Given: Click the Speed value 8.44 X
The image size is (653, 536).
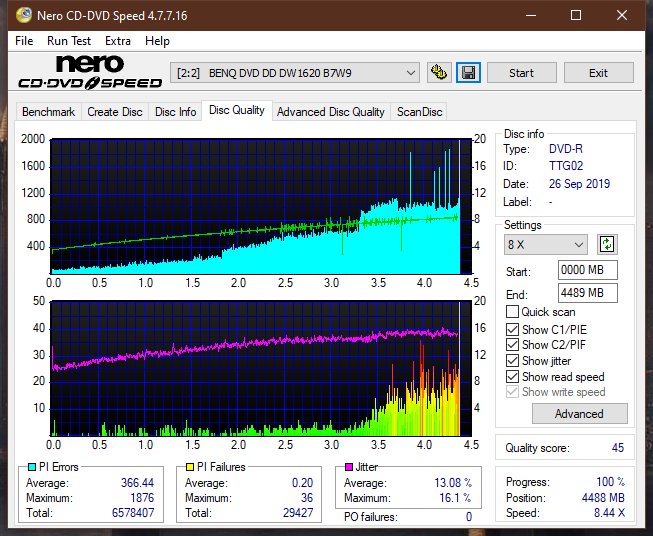Looking at the screenshot, I should 609,513.
